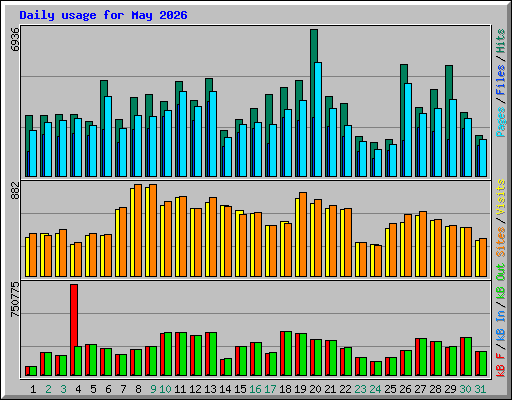The height and width of the screenshot is (400, 512).
Task: Click day label 2 on x-axis
Action: (x=48, y=389)
